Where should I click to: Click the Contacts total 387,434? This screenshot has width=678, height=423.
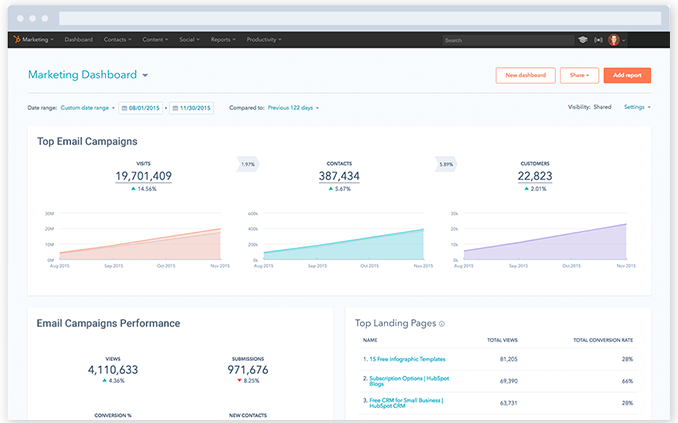pyautogui.click(x=339, y=176)
